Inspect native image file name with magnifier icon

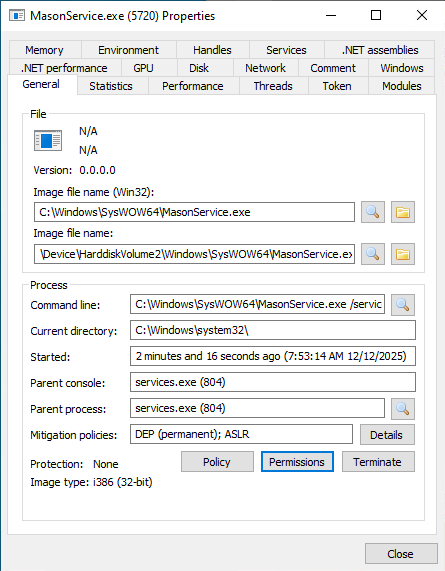(373, 254)
